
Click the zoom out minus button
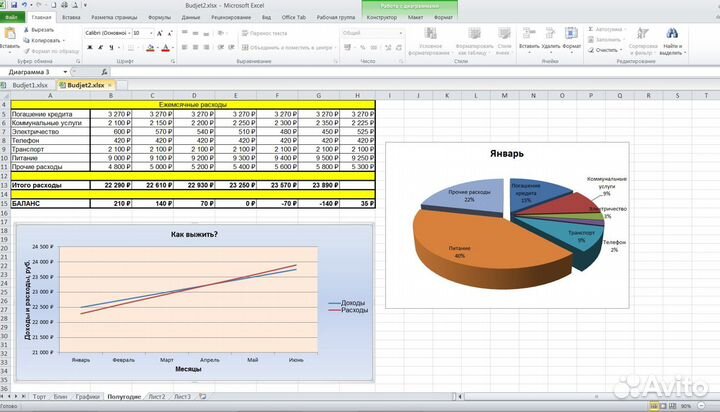pyautogui.click(x=701, y=406)
